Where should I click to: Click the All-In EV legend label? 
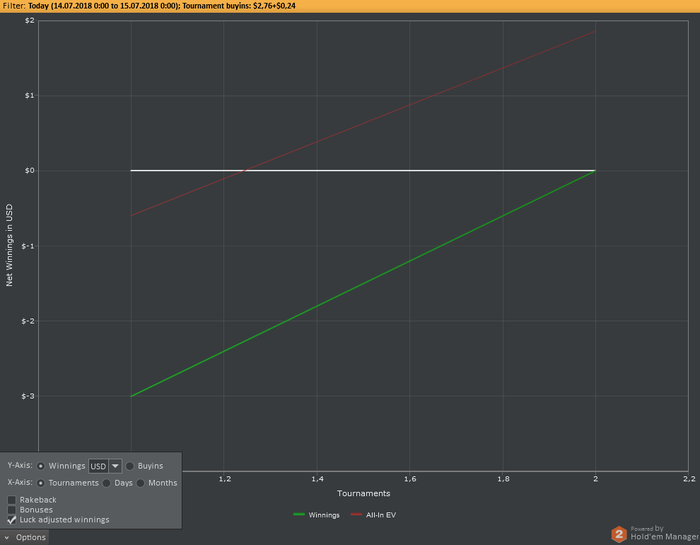click(x=381, y=515)
